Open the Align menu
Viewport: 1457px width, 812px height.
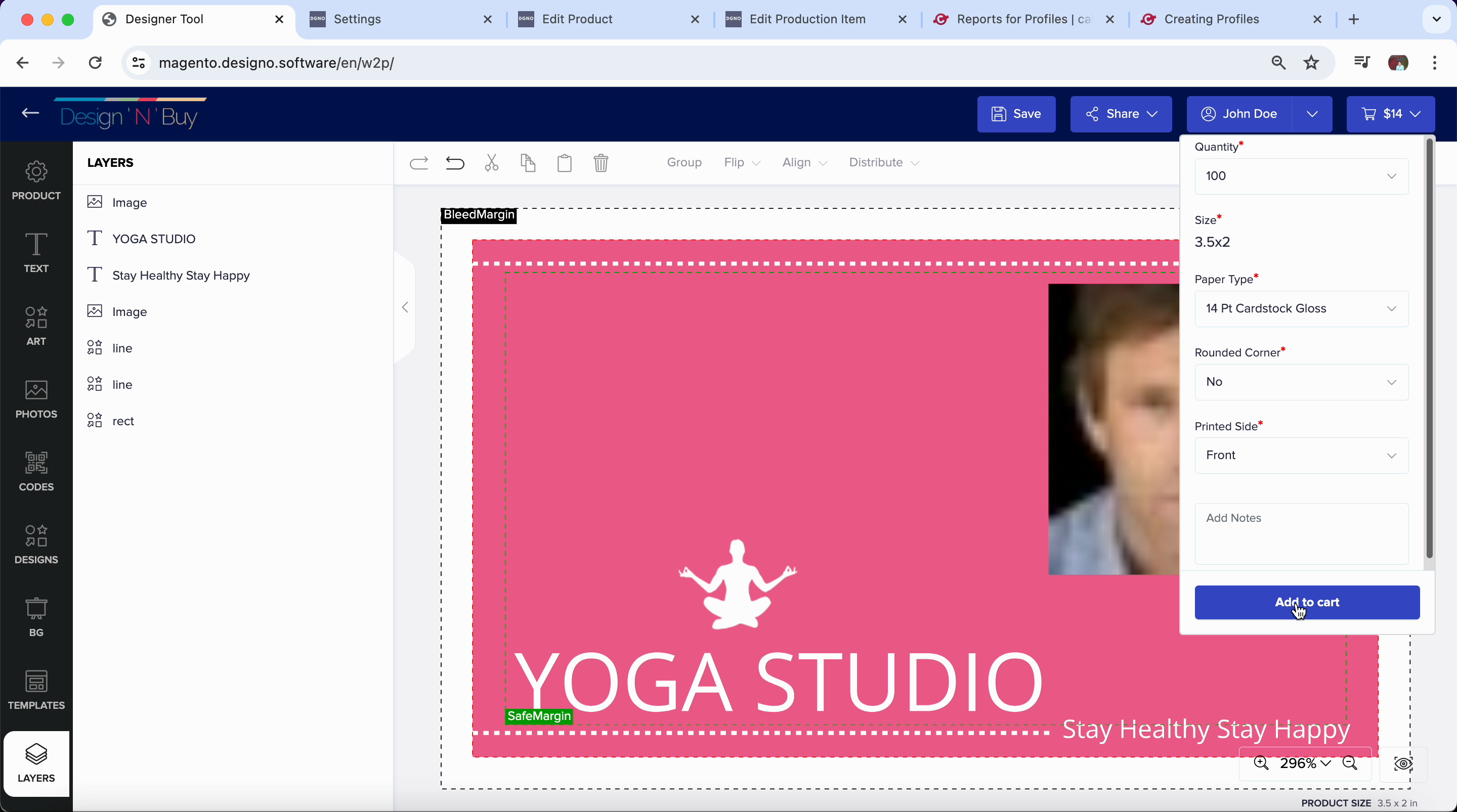(804, 163)
